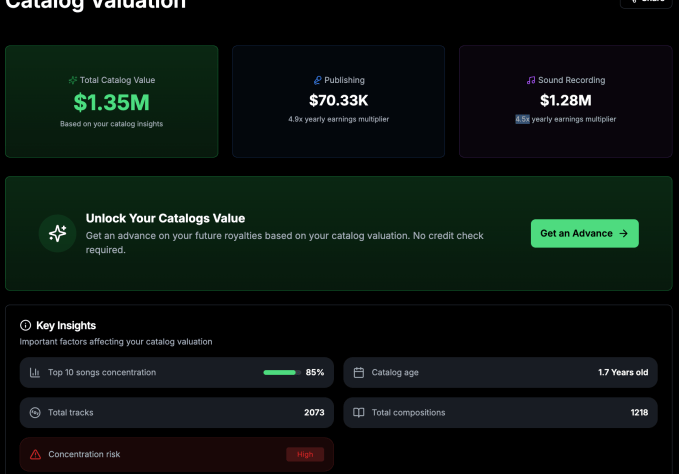Select the Total Catalog Value card
The image size is (679, 474).
112,101
